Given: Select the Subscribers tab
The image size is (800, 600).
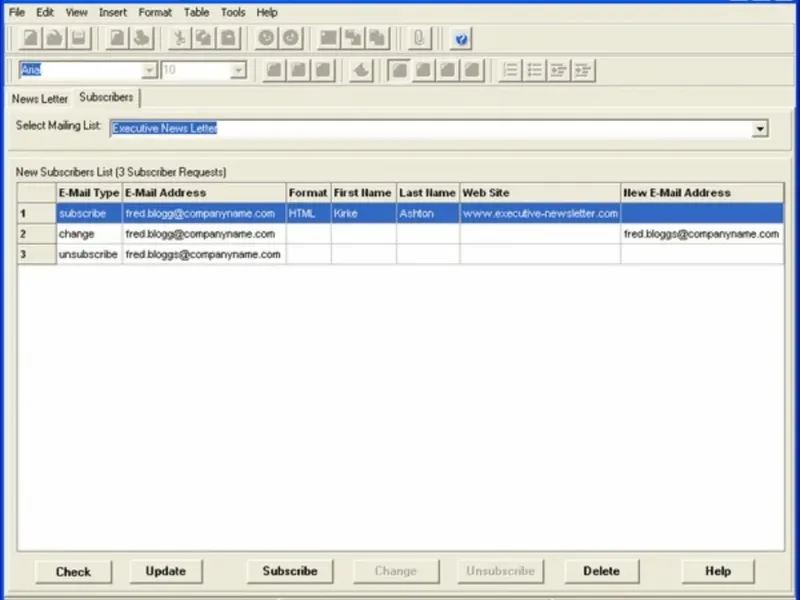Looking at the screenshot, I should [106, 97].
